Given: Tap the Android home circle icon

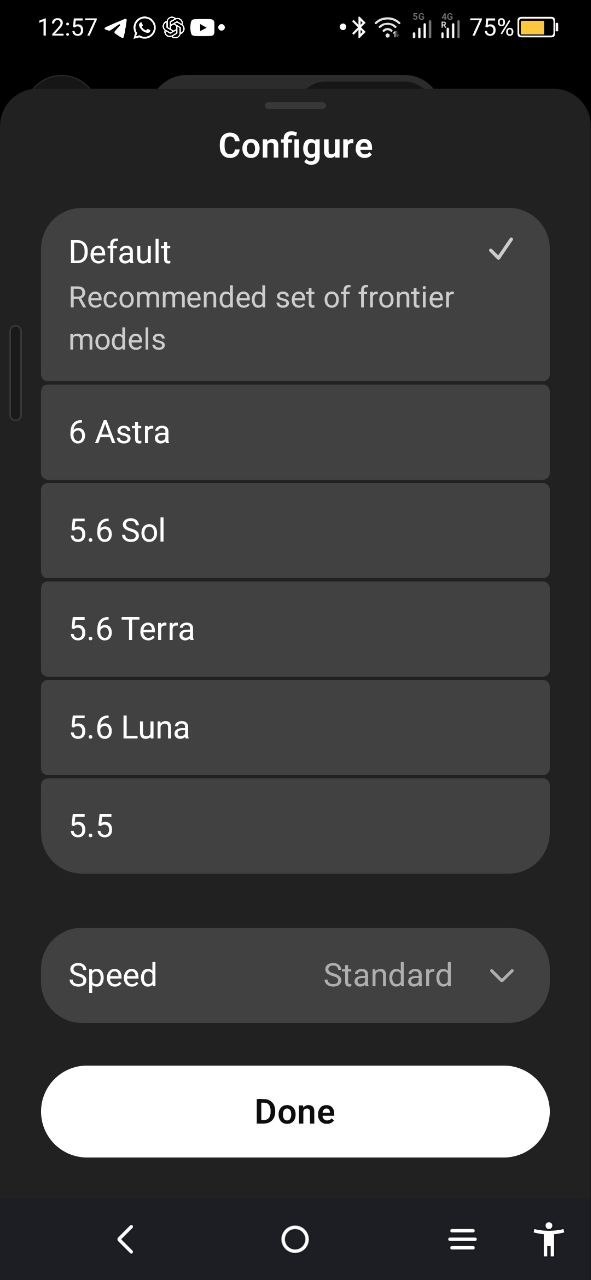Looking at the screenshot, I should coord(295,1240).
